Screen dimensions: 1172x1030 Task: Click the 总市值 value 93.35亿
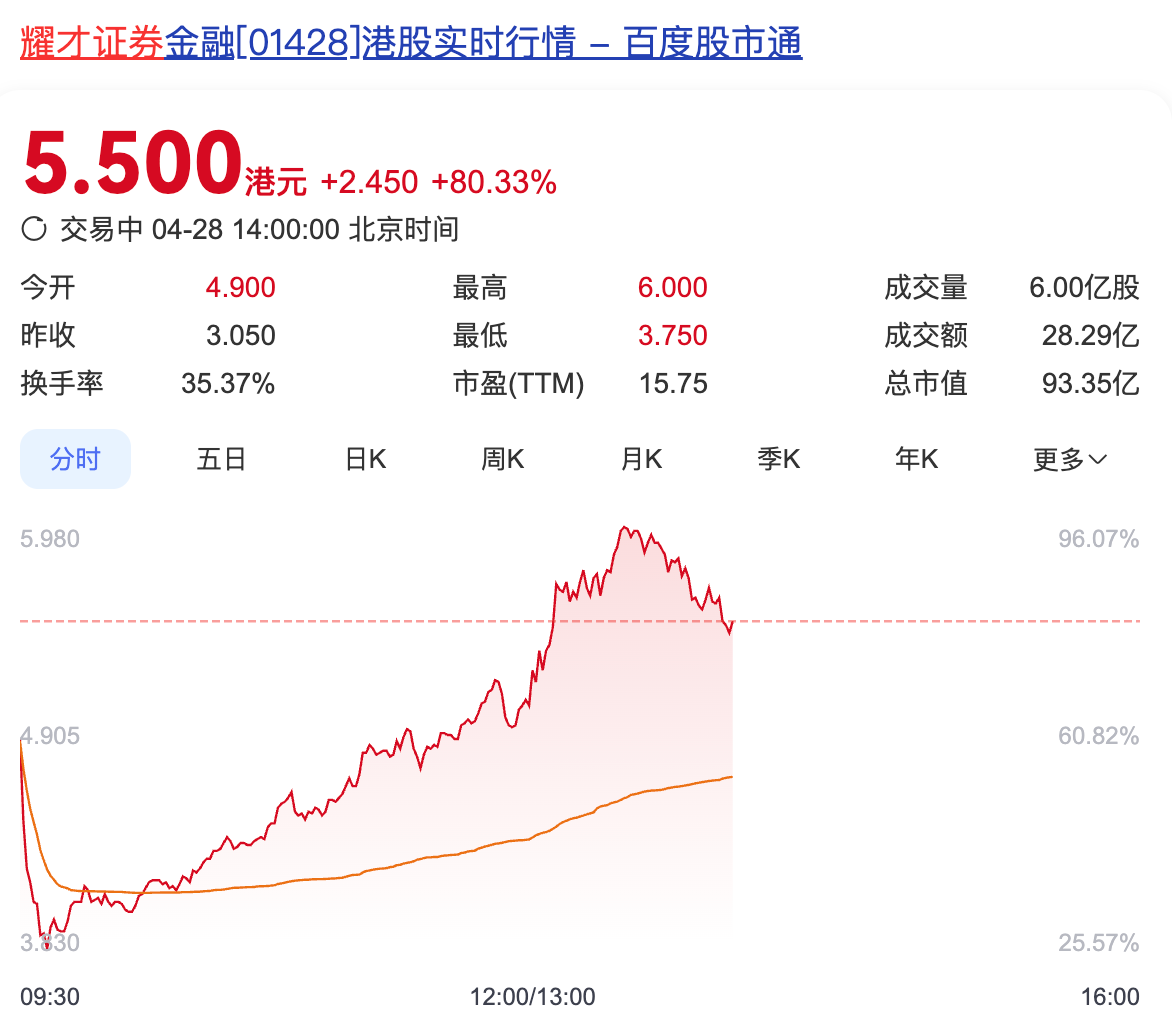tap(1090, 383)
